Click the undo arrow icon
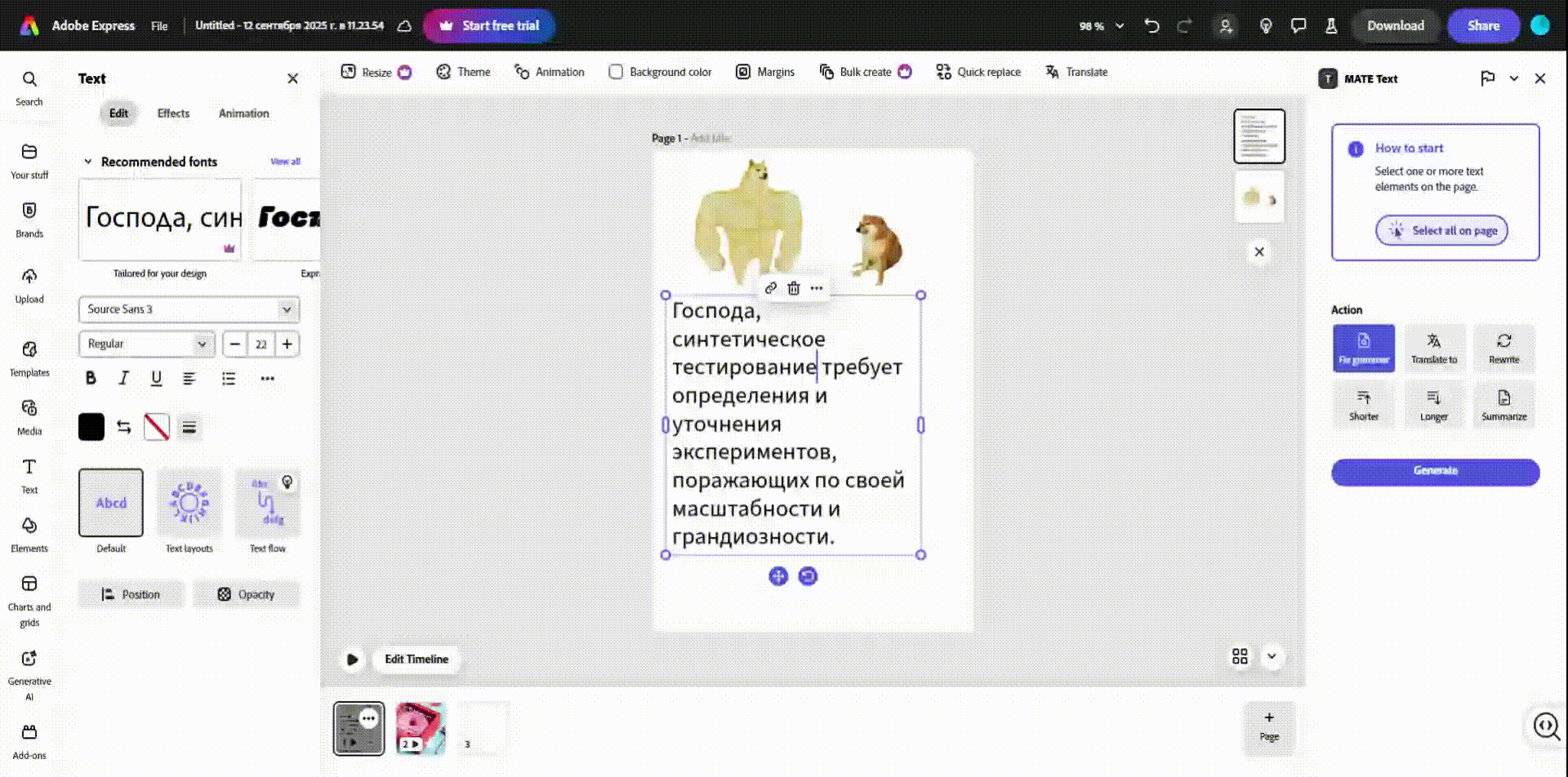 pyautogui.click(x=1151, y=26)
